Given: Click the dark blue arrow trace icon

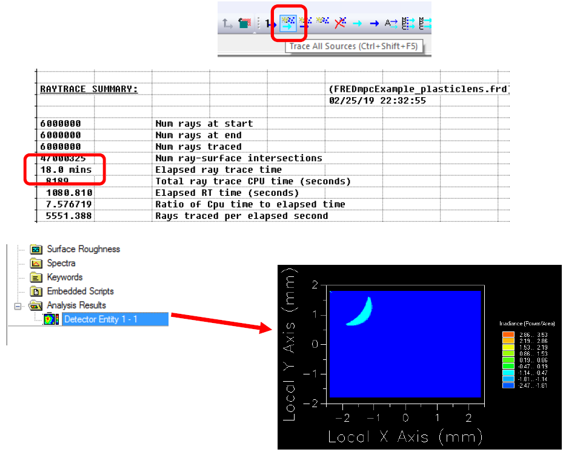Looking at the screenshot, I should (374, 24).
